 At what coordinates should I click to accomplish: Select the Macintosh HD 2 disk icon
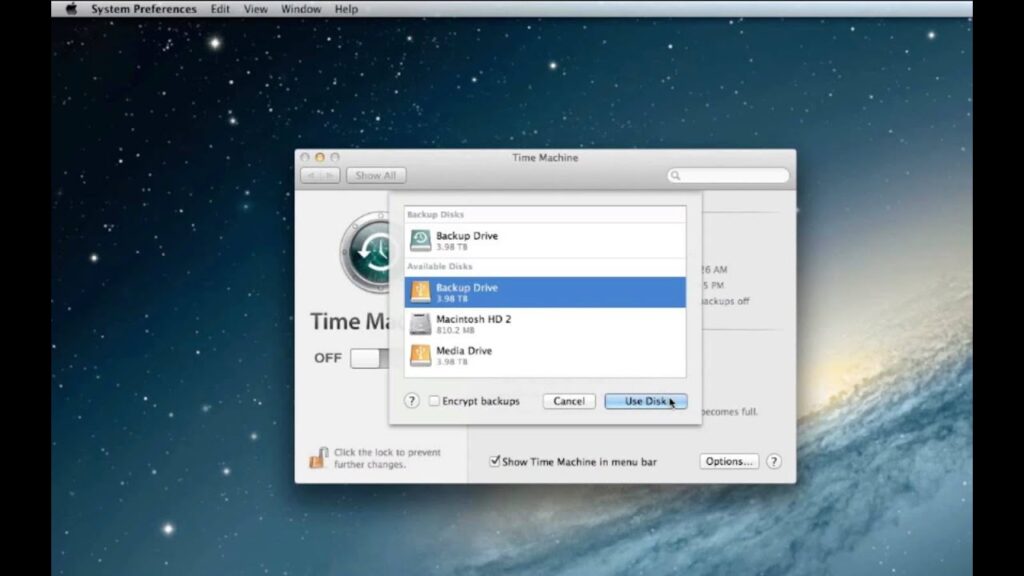click(x=421, y=323)
